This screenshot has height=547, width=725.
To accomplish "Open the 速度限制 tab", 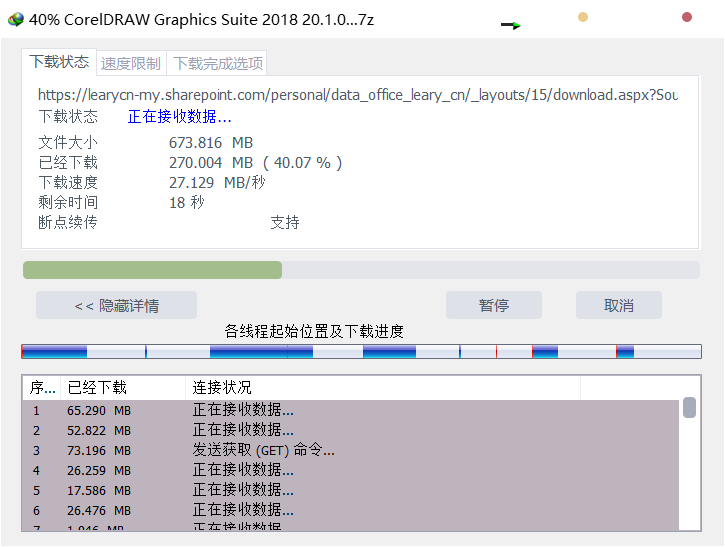I will pos(131,63).
